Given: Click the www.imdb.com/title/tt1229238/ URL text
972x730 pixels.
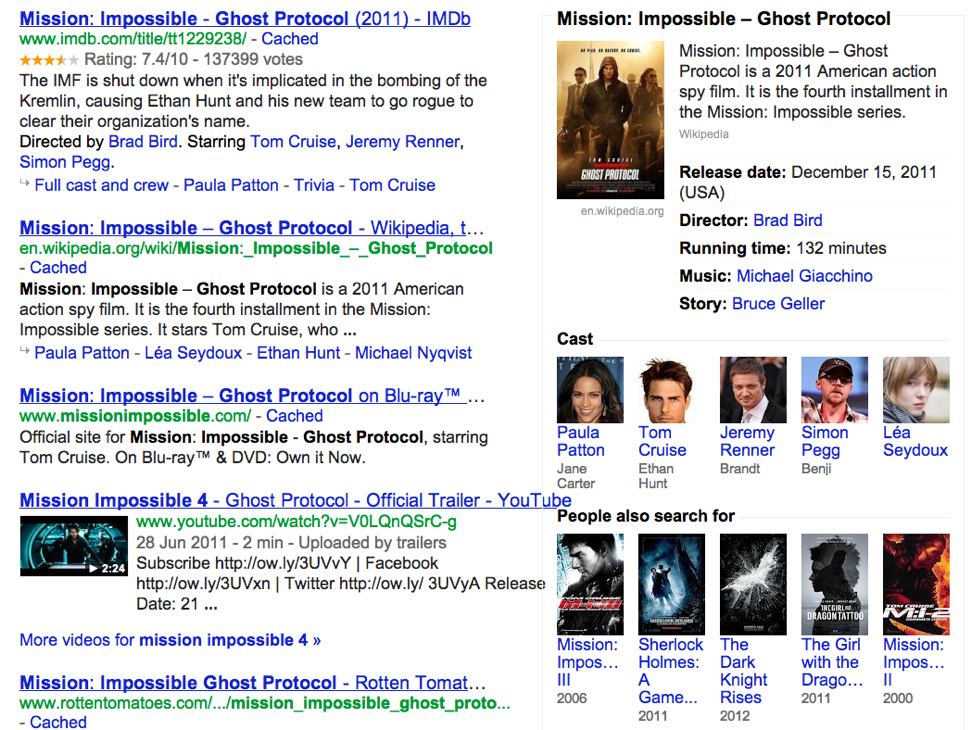Looking at the screenshot, I should (x=133, y=39).
